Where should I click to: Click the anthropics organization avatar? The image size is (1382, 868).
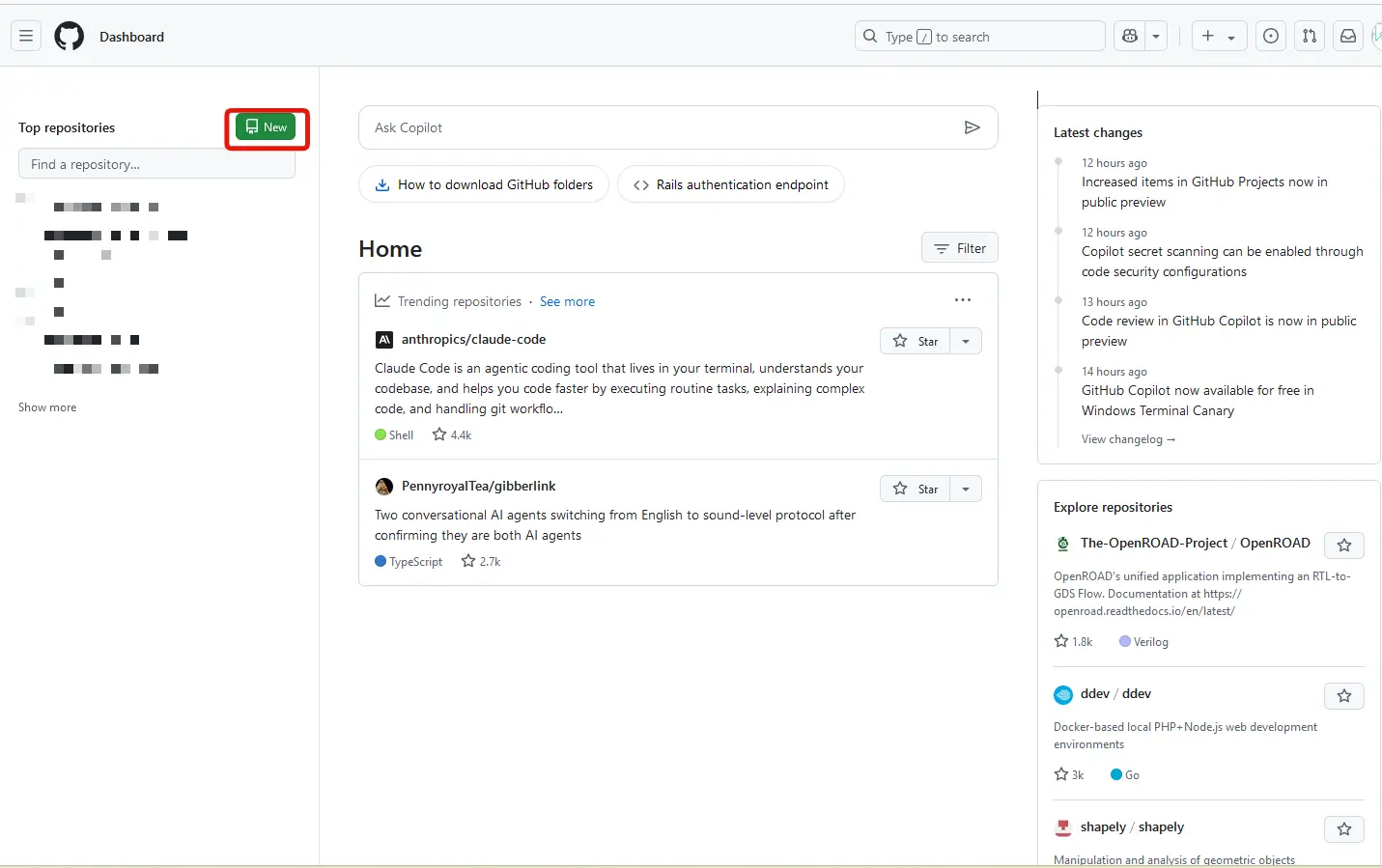point(384,340)
